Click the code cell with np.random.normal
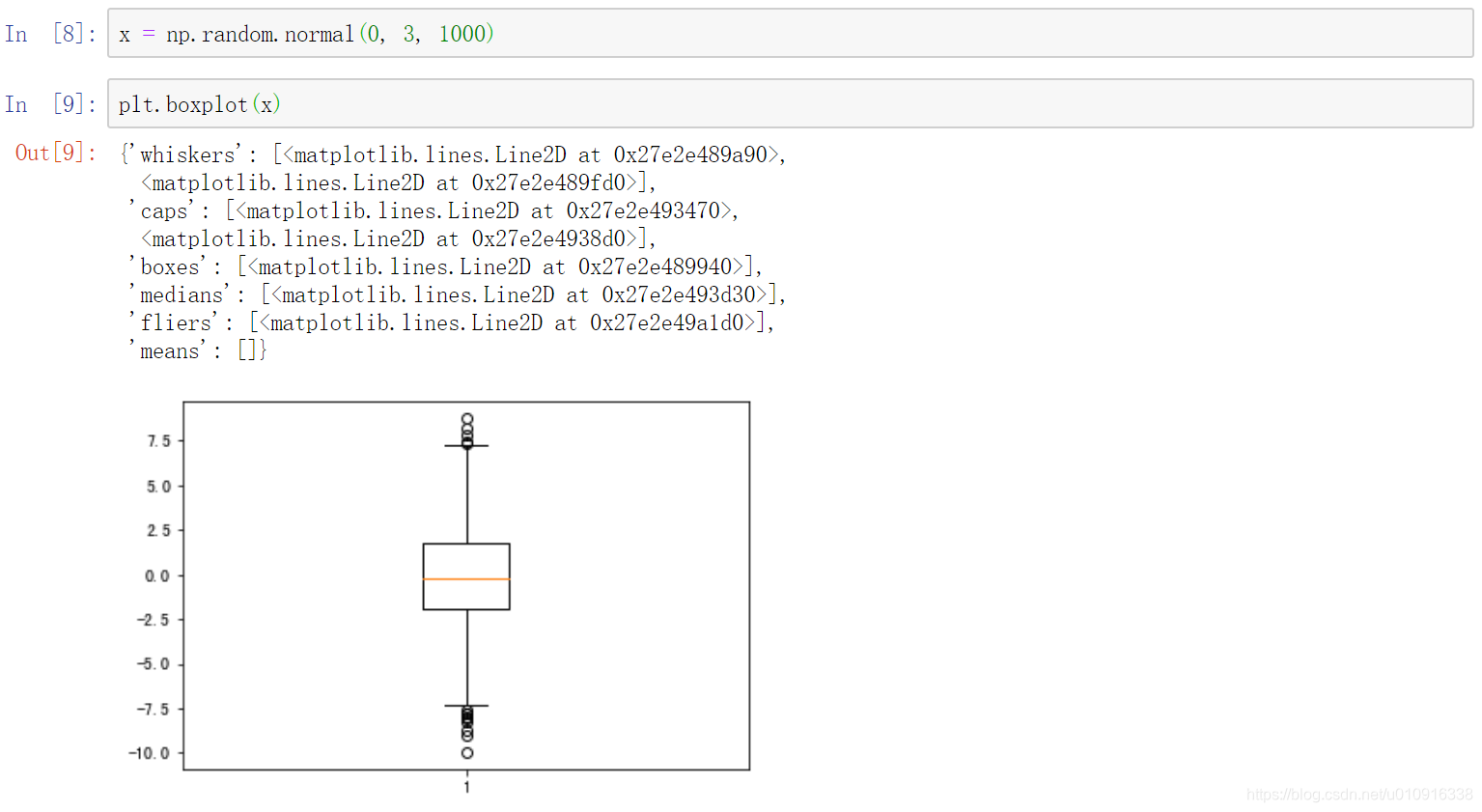1482x812 pixels. [x=790, y=34]
